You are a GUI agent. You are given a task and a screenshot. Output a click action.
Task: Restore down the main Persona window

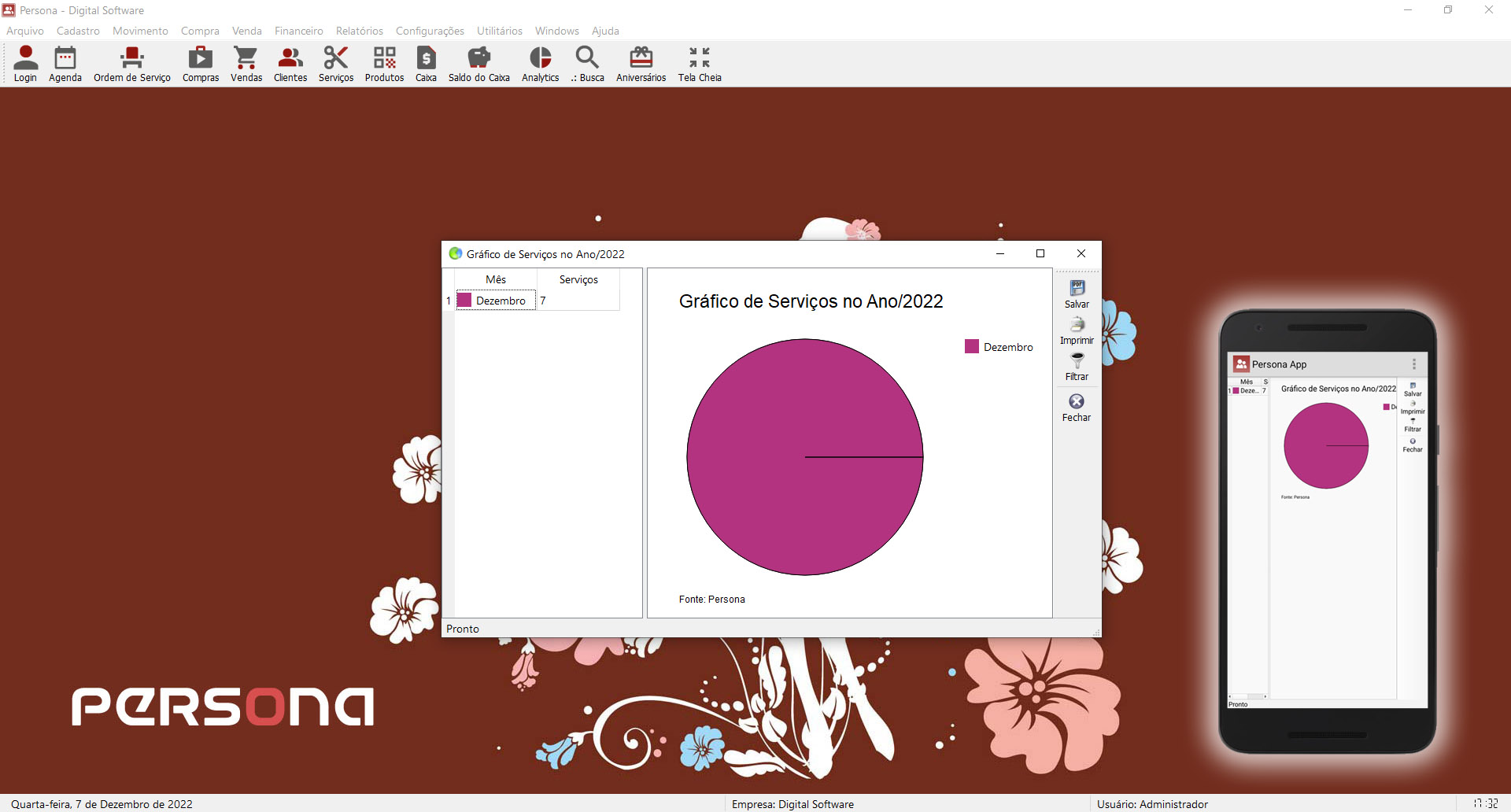(x=1448, y=10)
